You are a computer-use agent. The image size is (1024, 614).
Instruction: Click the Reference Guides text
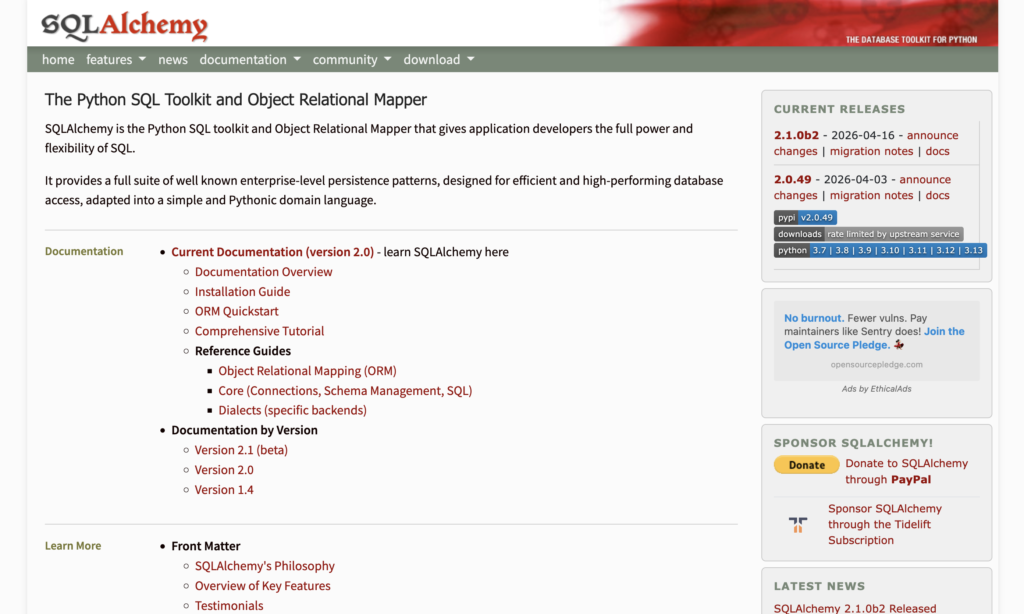[x=243, y=351]
